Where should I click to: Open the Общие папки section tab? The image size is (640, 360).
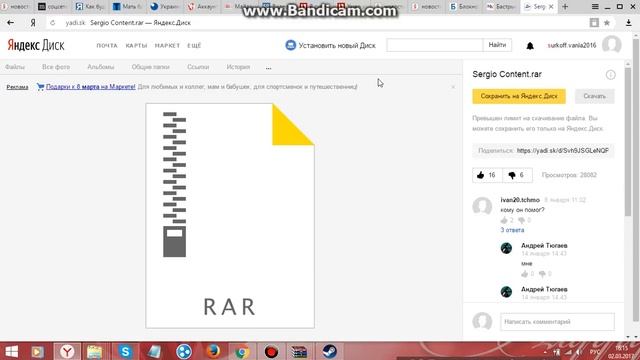[151, 67]
